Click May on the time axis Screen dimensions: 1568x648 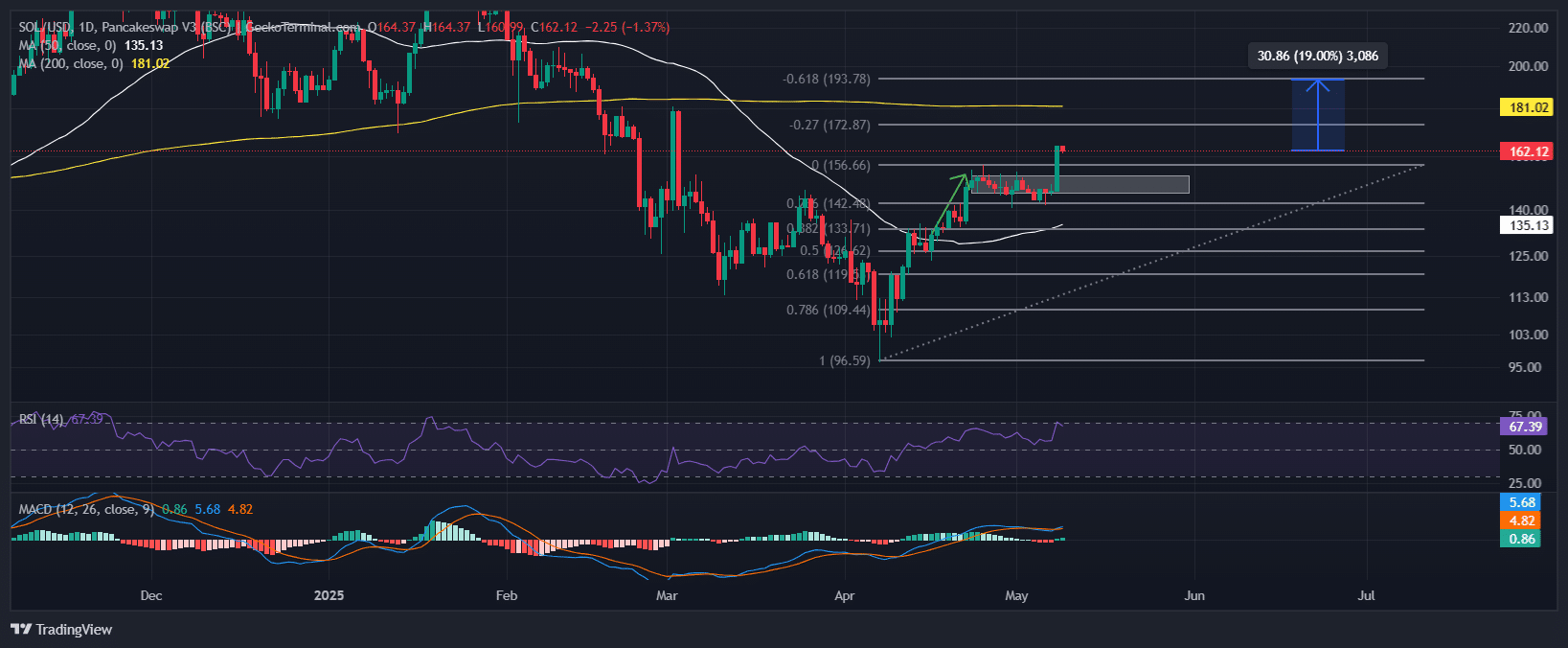pos(1016,595)
